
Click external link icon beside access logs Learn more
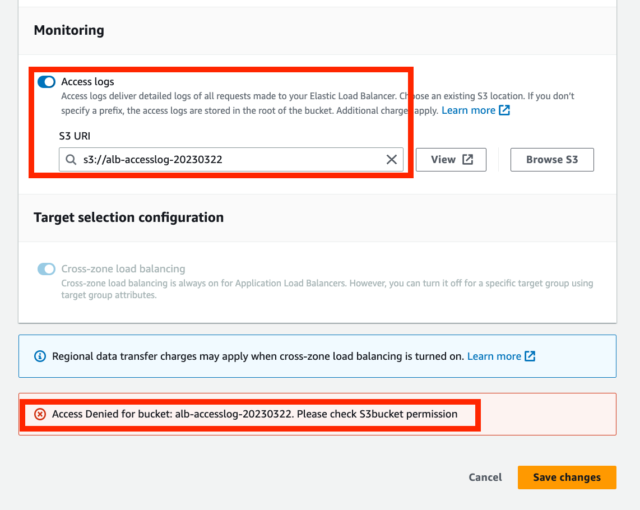pyautogui.click(x=504, y=110)
